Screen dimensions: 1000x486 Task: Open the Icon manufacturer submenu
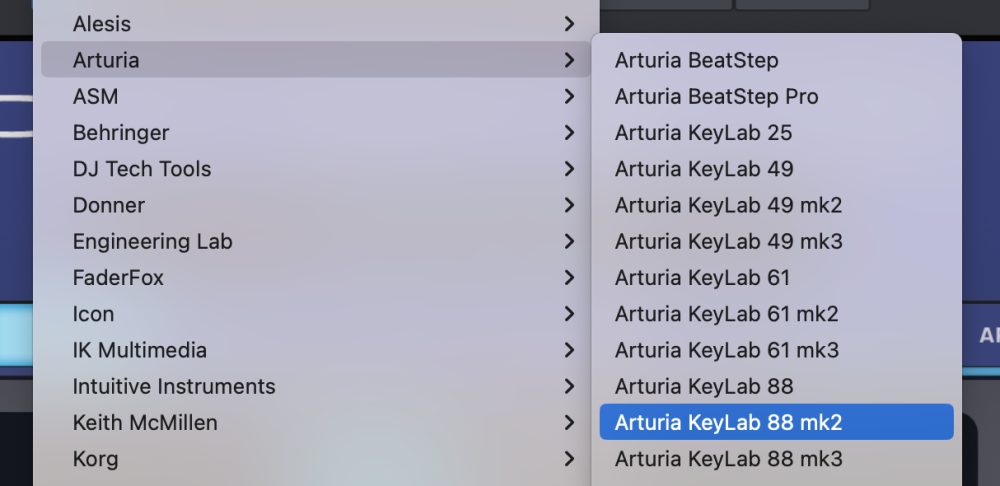94,314
